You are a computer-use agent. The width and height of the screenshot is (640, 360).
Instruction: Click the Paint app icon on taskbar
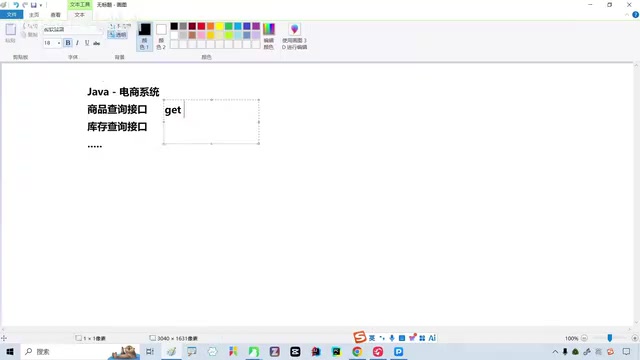pos(171,351)
